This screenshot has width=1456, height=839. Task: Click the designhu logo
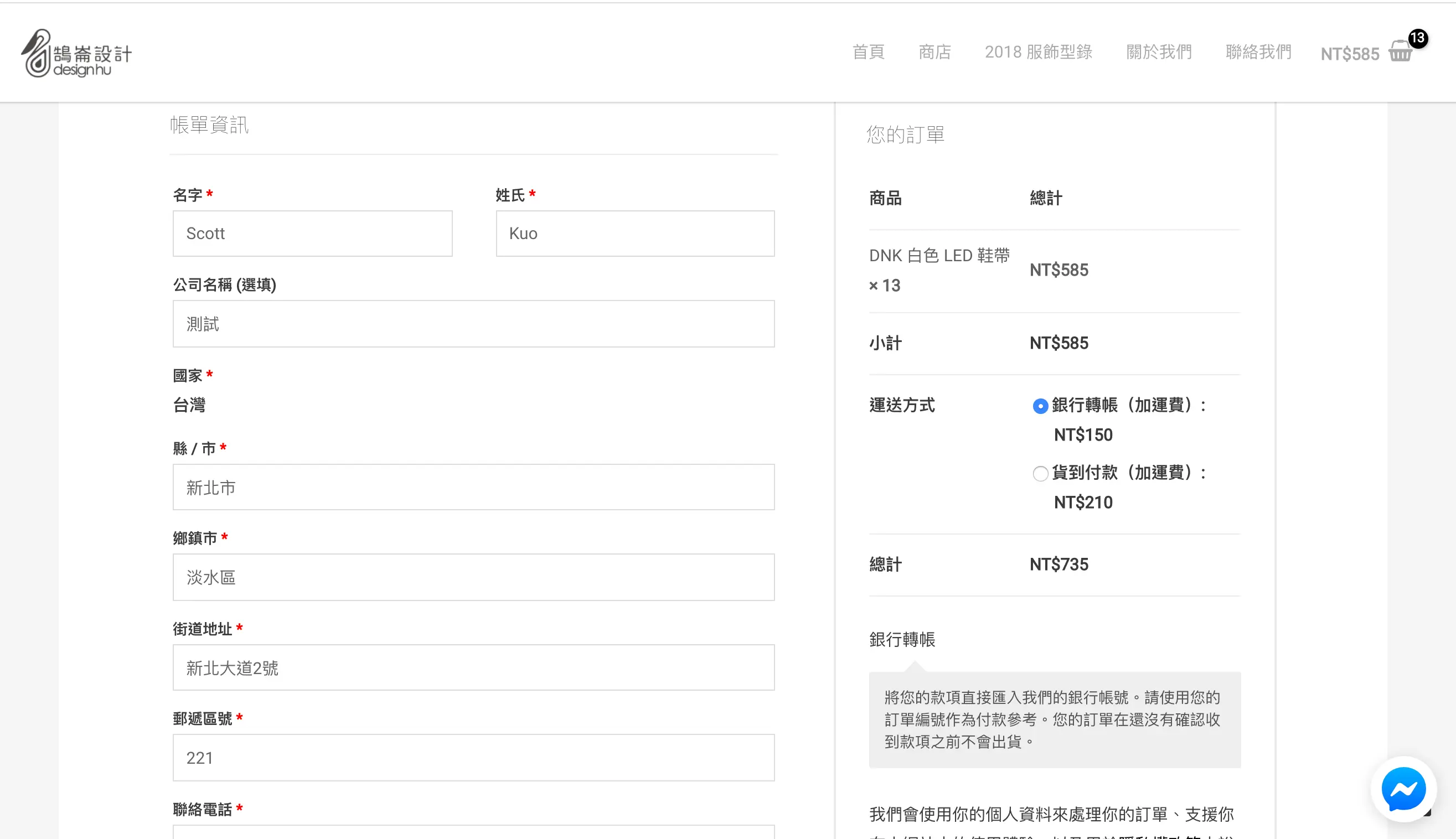[x=76, y=54]
